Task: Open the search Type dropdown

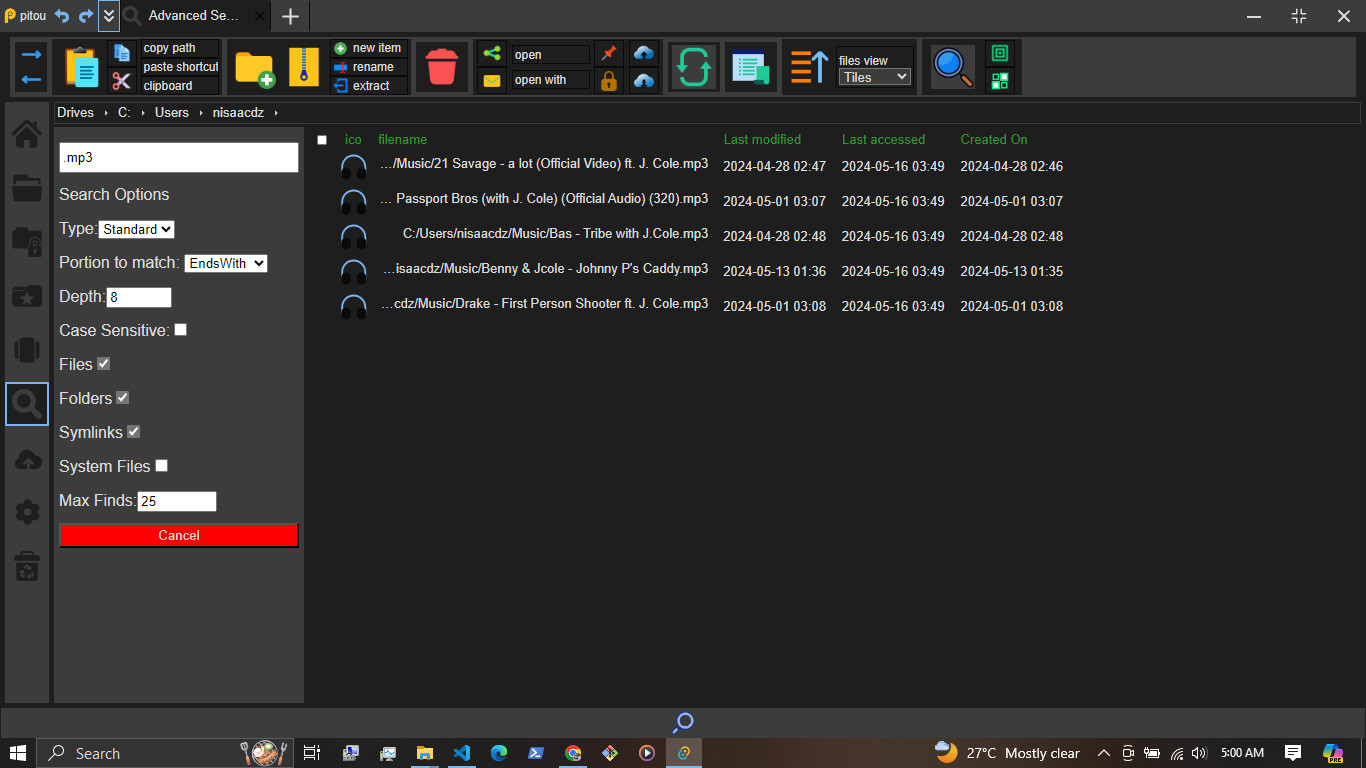Action: (137, 229)
